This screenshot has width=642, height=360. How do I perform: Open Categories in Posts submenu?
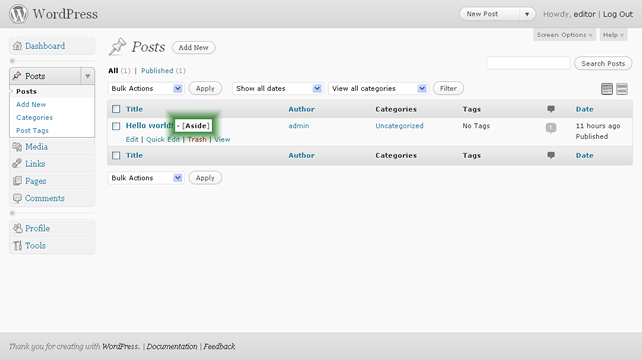tap(34, 118)
